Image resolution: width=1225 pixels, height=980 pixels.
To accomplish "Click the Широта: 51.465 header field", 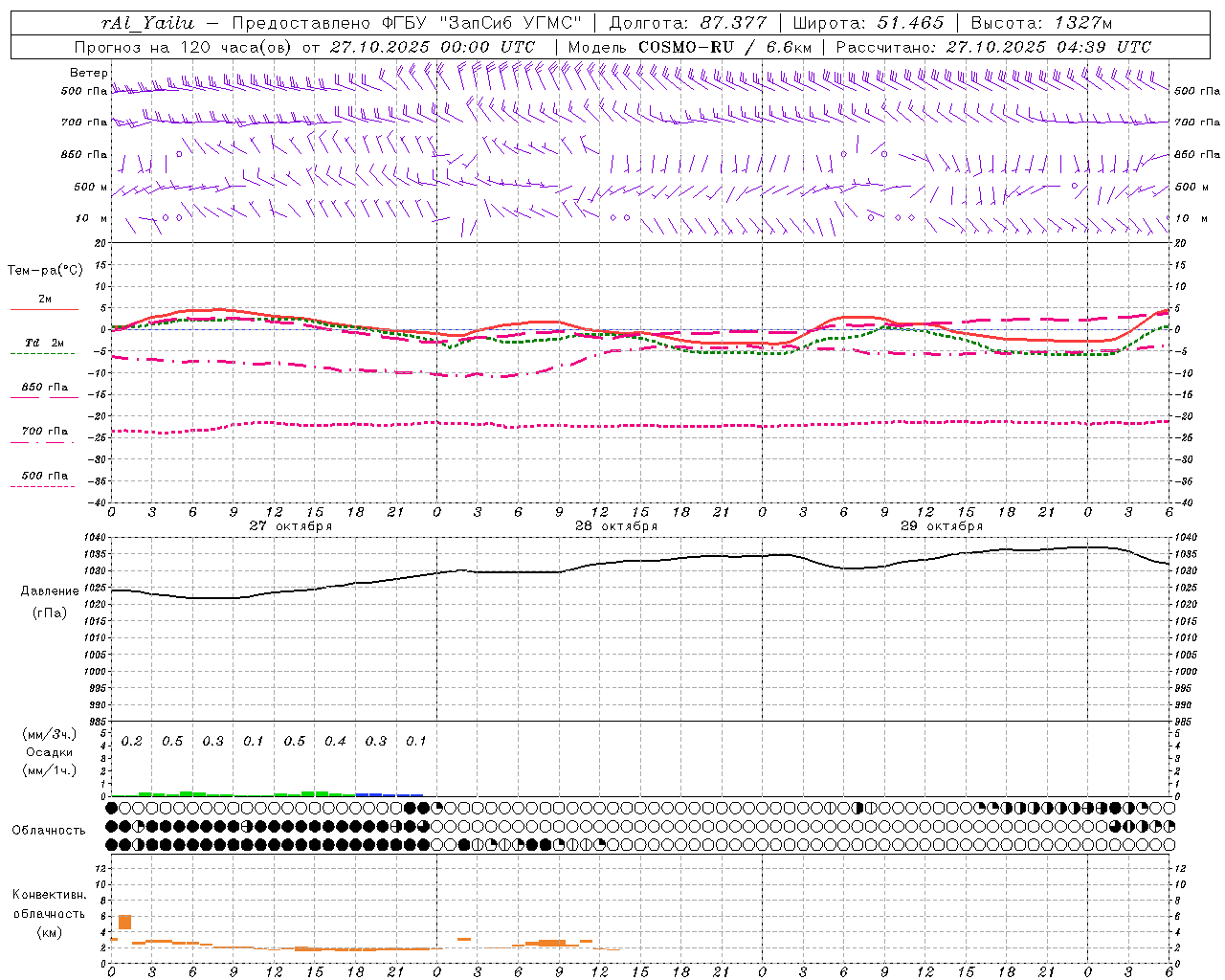I will click(868, 23).
